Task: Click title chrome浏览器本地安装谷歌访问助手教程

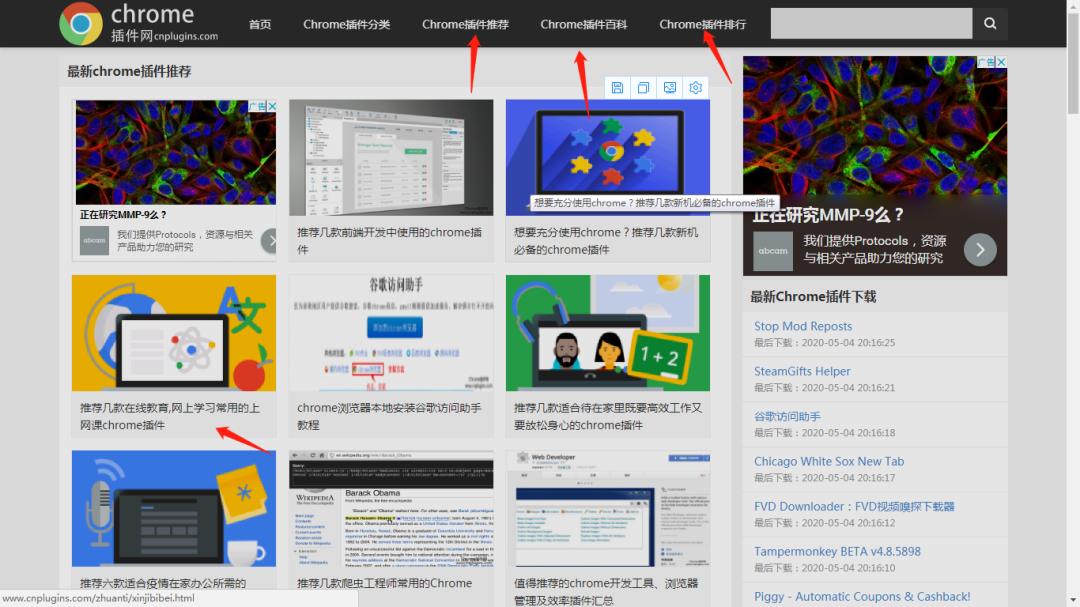Action: click(x=389, y=416)
